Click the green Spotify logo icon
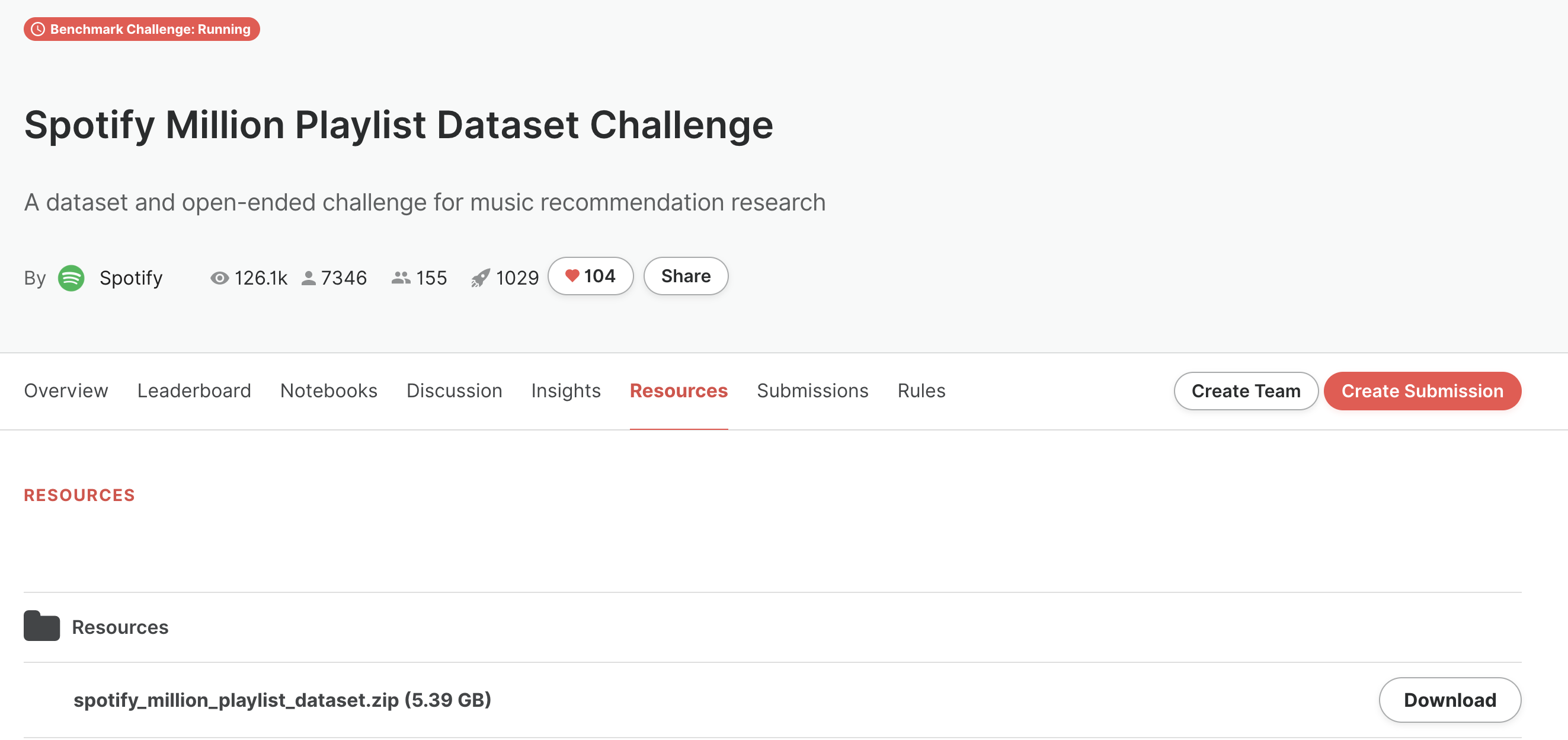 click(x=71, y=277)
